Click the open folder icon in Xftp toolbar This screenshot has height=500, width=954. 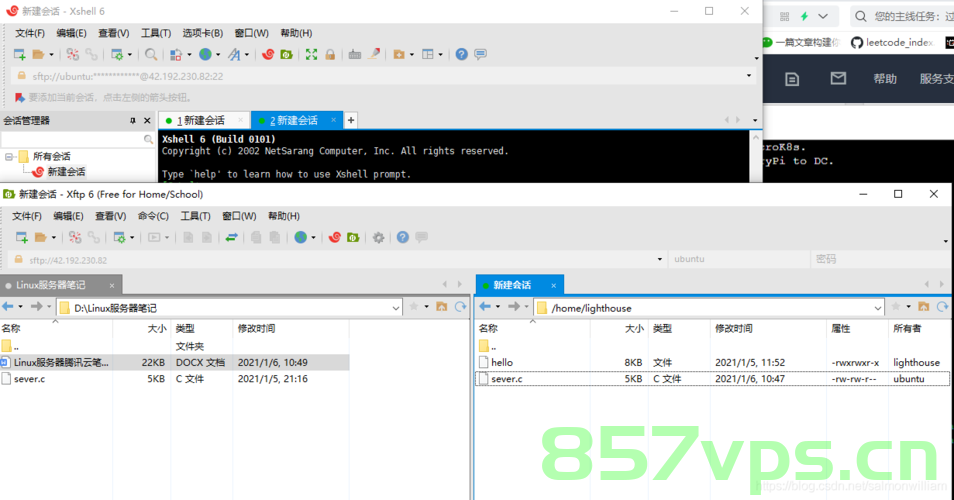(41, 237)
